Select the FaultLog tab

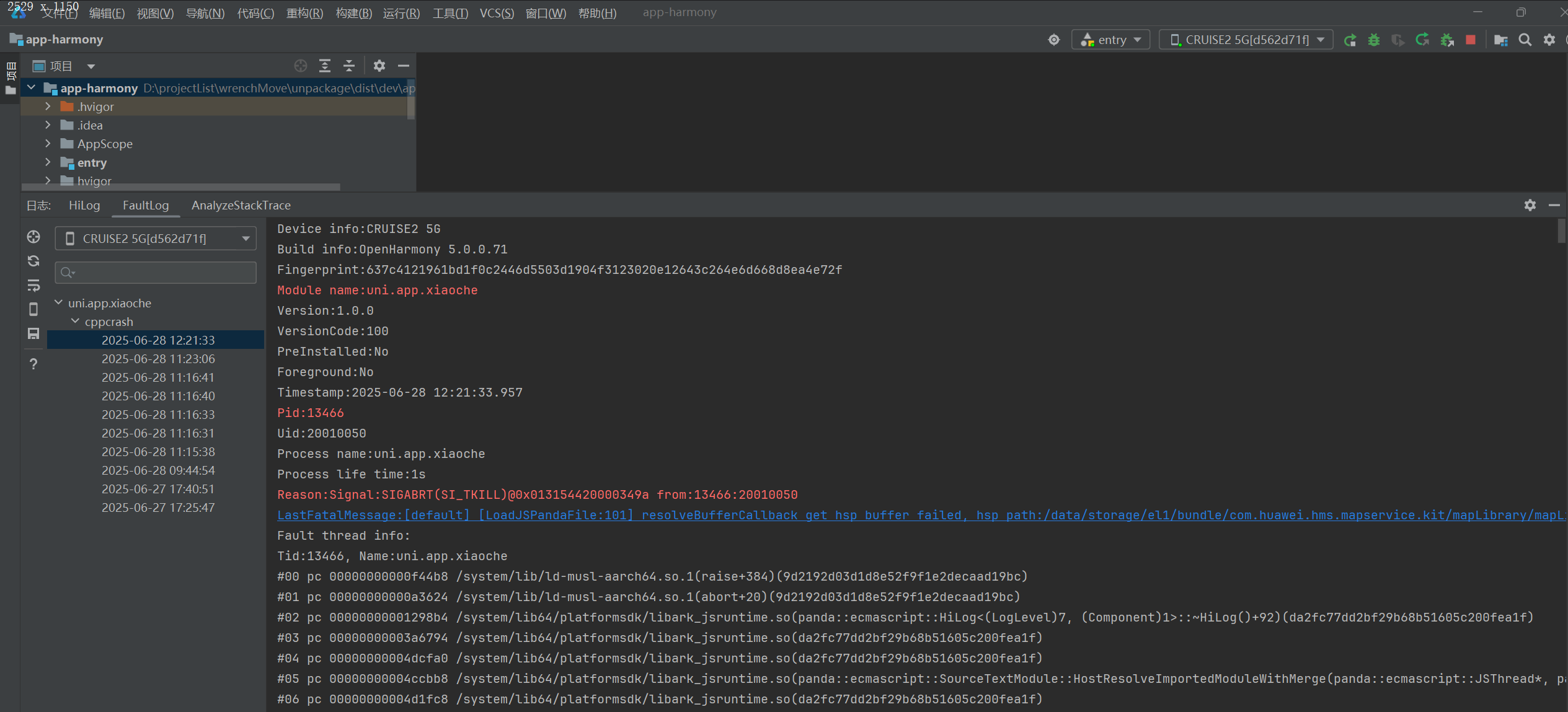tap(146, 205)
